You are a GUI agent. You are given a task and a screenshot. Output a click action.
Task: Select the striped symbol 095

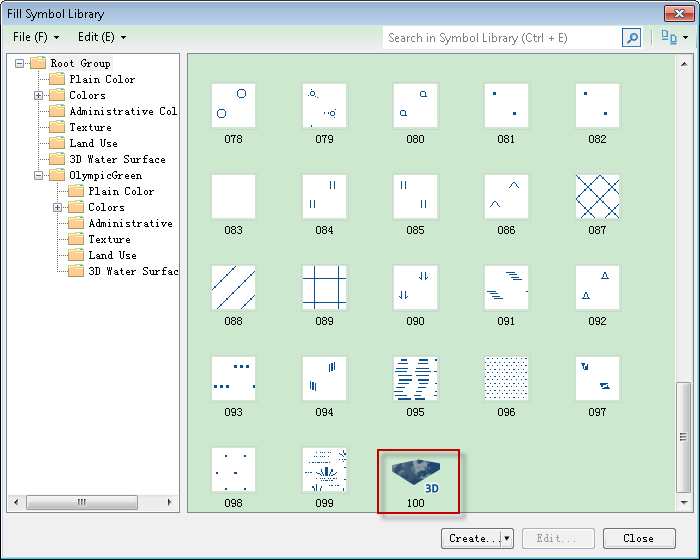415,379
